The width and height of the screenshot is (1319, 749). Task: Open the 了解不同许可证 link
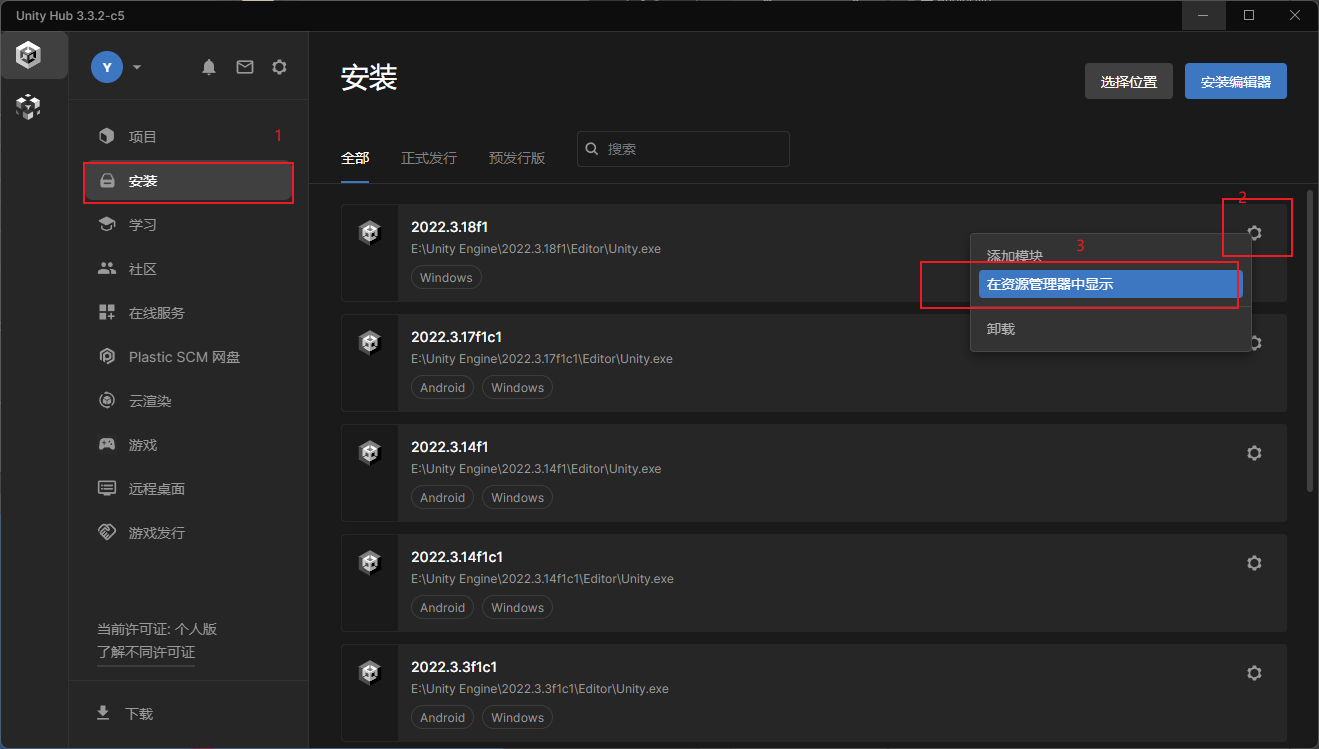(x=147, y=652)
